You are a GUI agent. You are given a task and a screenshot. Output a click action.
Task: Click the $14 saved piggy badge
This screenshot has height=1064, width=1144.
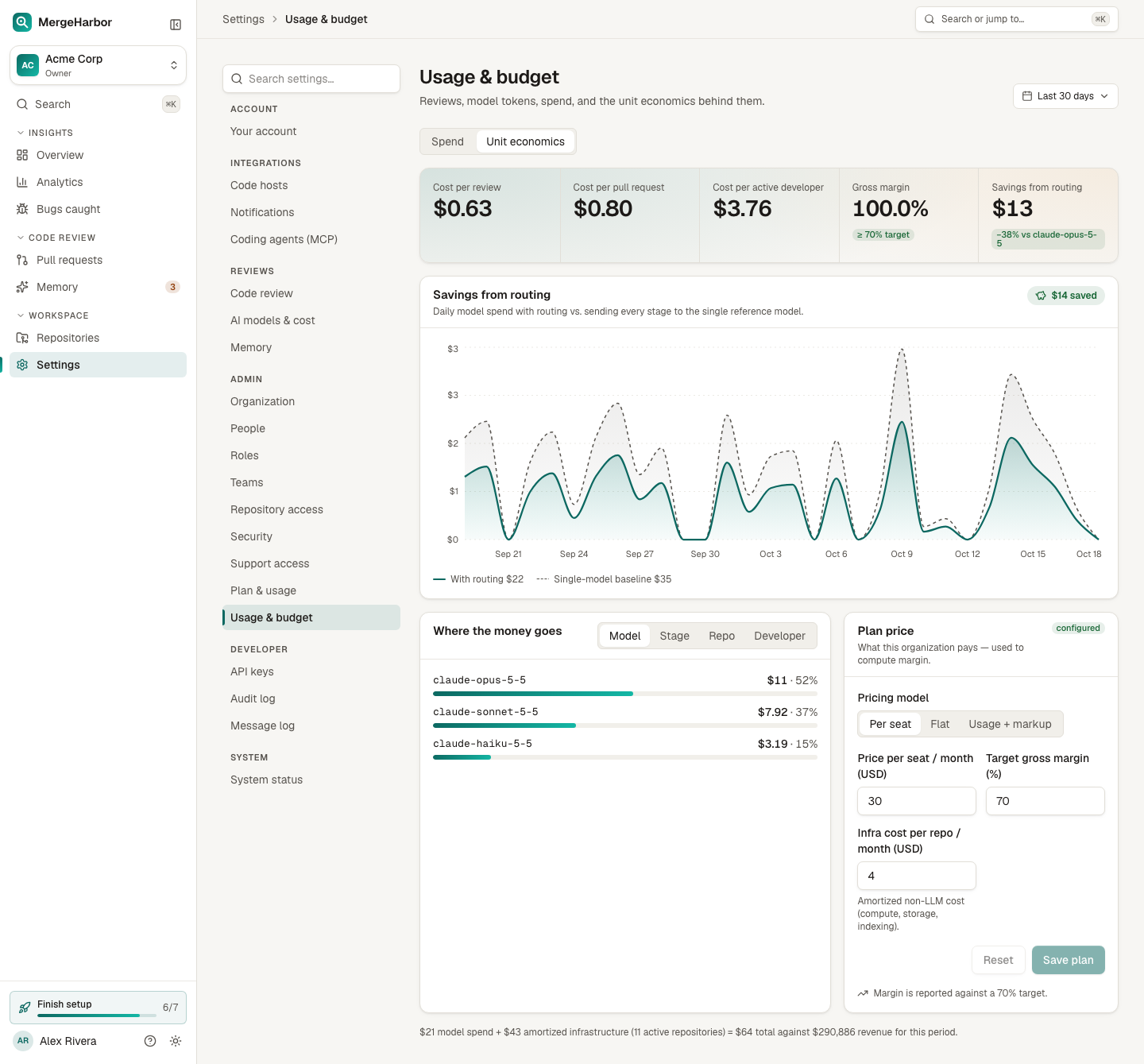pyautogui.click(x=1065, y=296)
